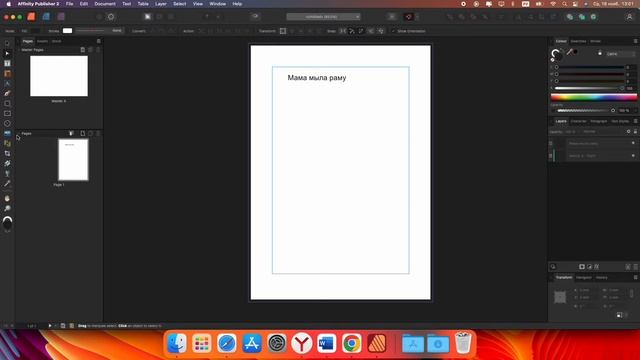Screen dimensions: 640x360
Task: Click the add layer button below Layers
Action: coord(628,267)
